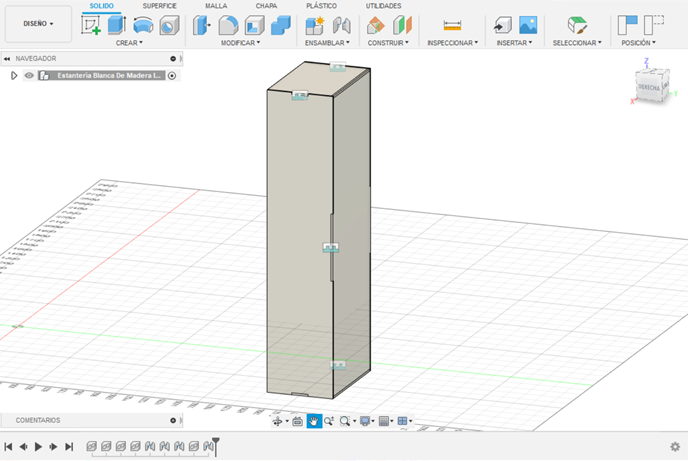
Task: Select the Combine tool
Action: click(281, 25)
